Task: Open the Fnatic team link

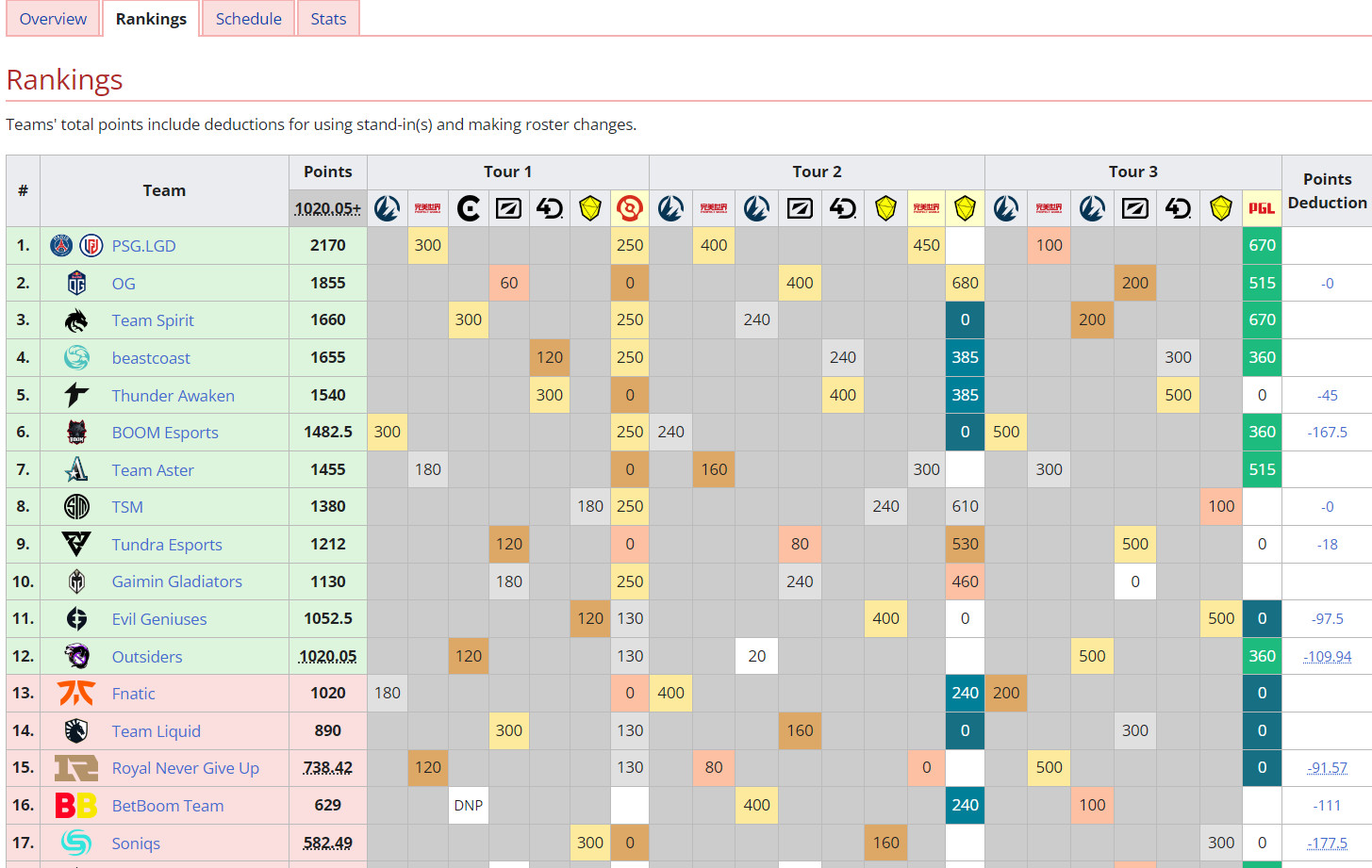Action: coord(134,694)
